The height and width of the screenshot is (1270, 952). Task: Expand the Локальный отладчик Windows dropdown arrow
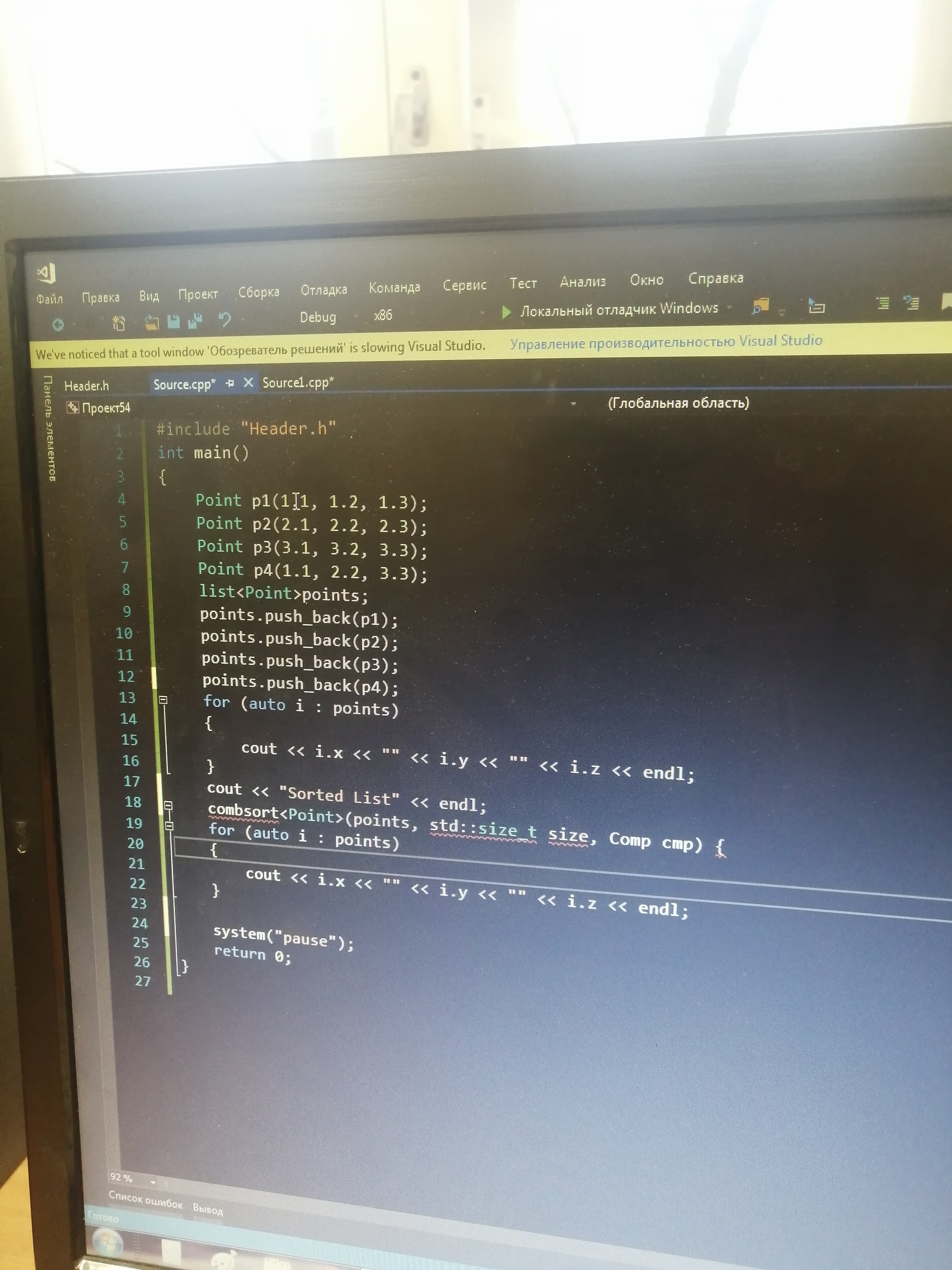click(x=729, y=308)
